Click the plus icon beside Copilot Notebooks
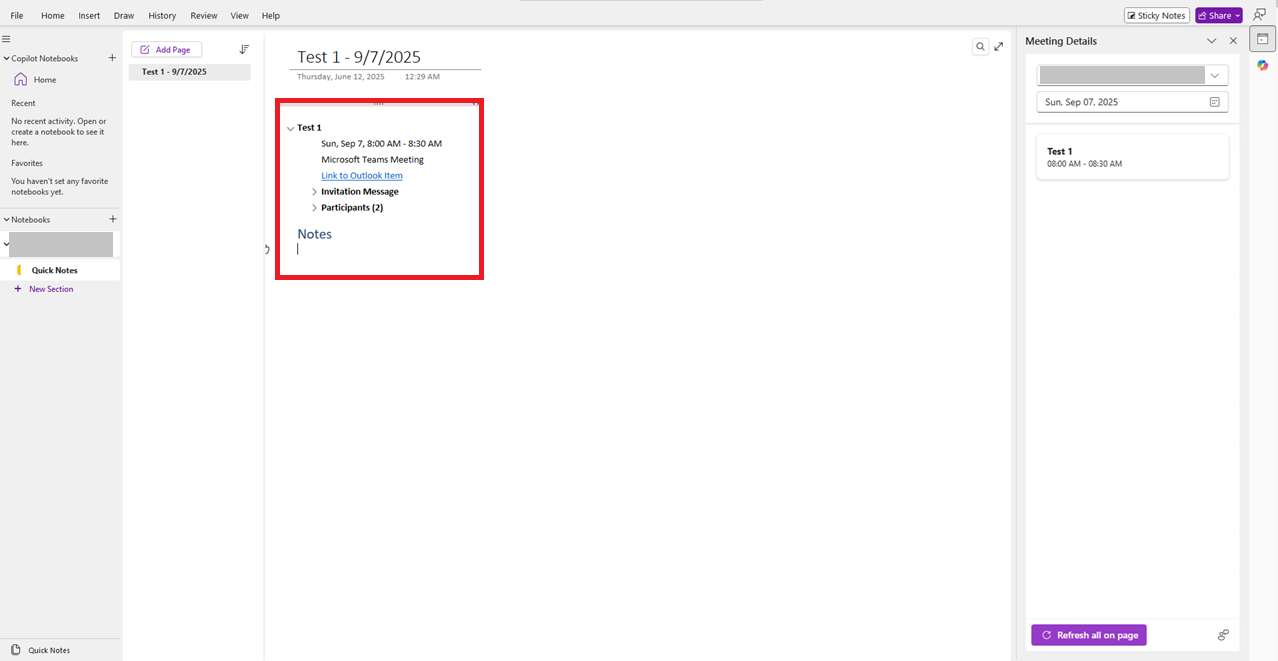Viewport: 1278px width, 661px height. (112, 57)
